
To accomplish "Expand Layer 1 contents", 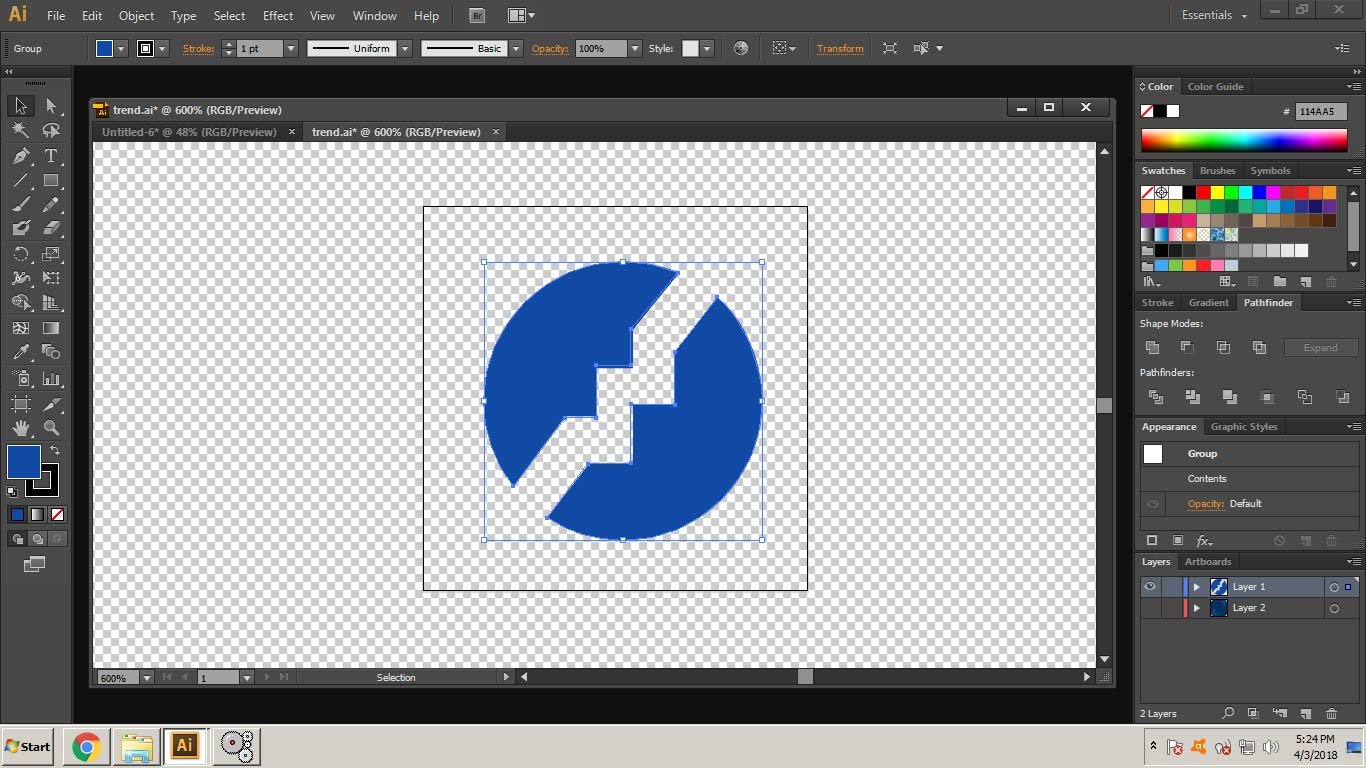I will 1196,587.
